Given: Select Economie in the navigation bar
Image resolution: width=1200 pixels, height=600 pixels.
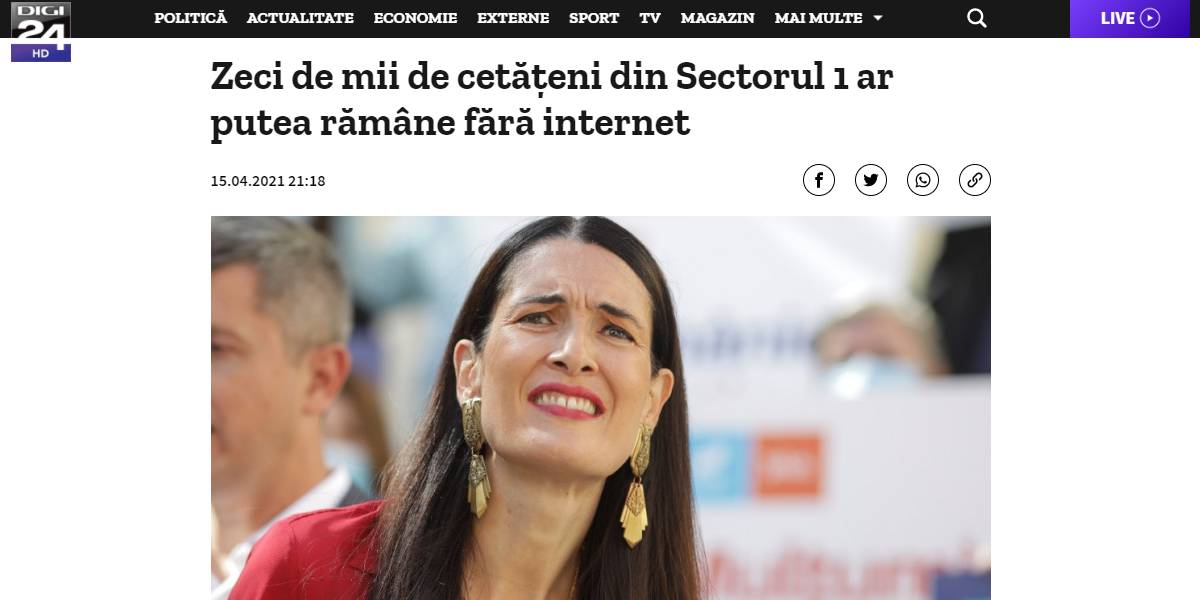Looking at the screenshot, I should (x=415, y=18).
